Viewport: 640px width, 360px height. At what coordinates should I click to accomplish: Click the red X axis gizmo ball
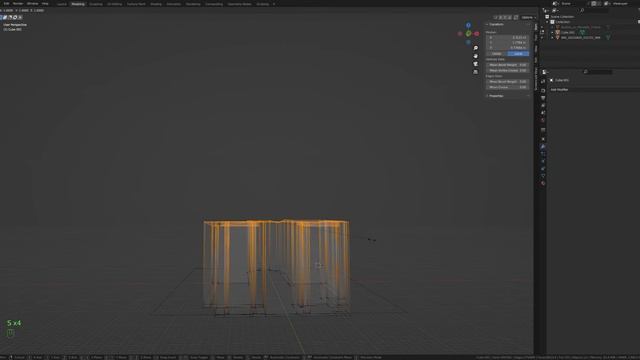[476, 34]
